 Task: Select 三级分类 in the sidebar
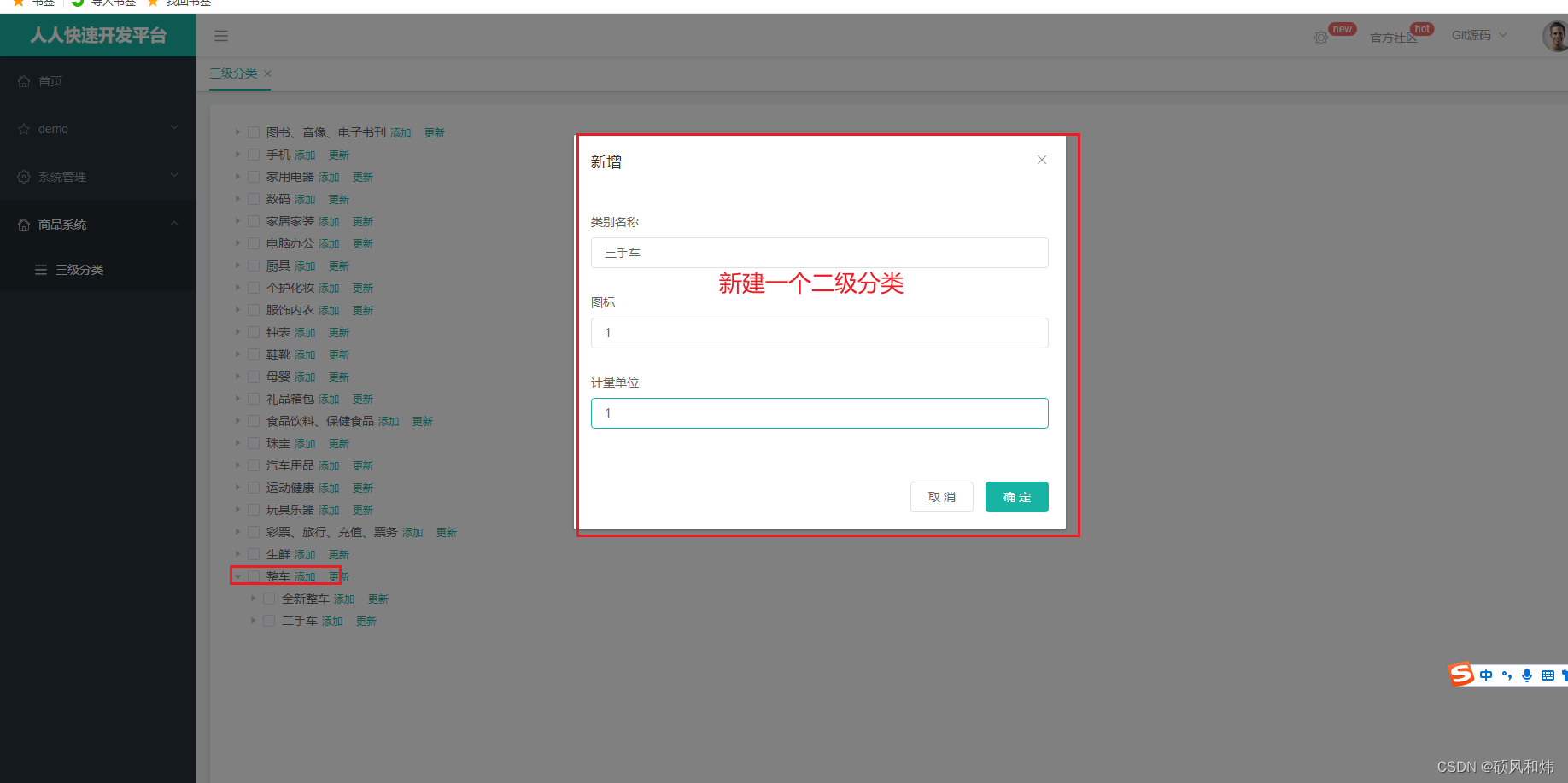click(x=98, y=270)
